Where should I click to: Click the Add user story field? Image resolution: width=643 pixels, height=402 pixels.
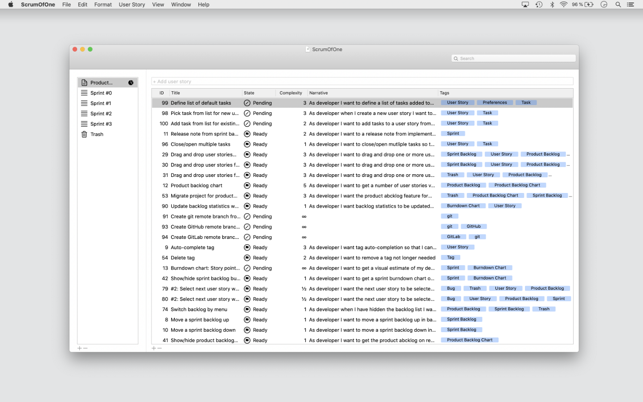[x=362, y=82]
